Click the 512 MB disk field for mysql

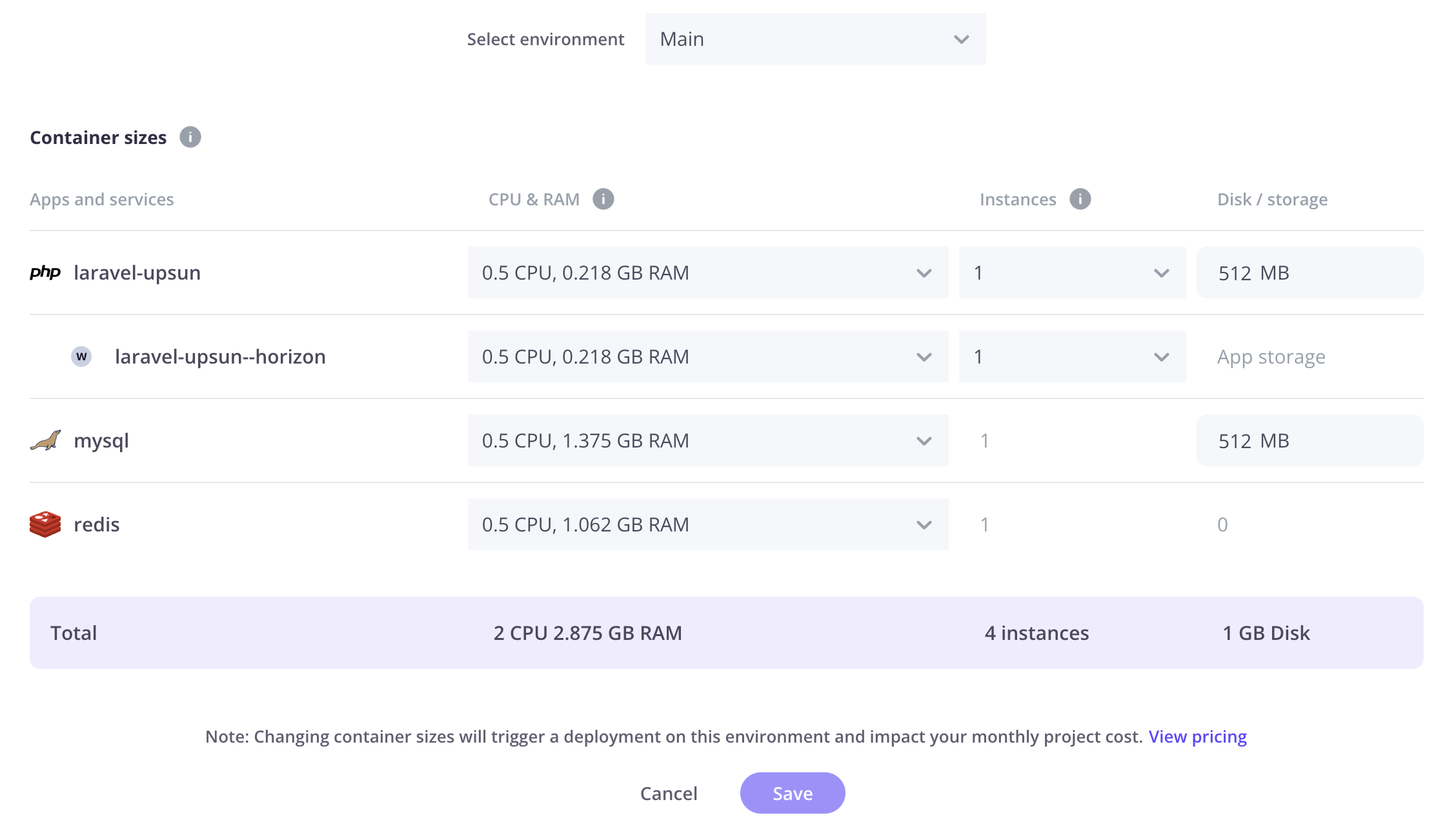pyautogui.click(x=1309, y=440)
